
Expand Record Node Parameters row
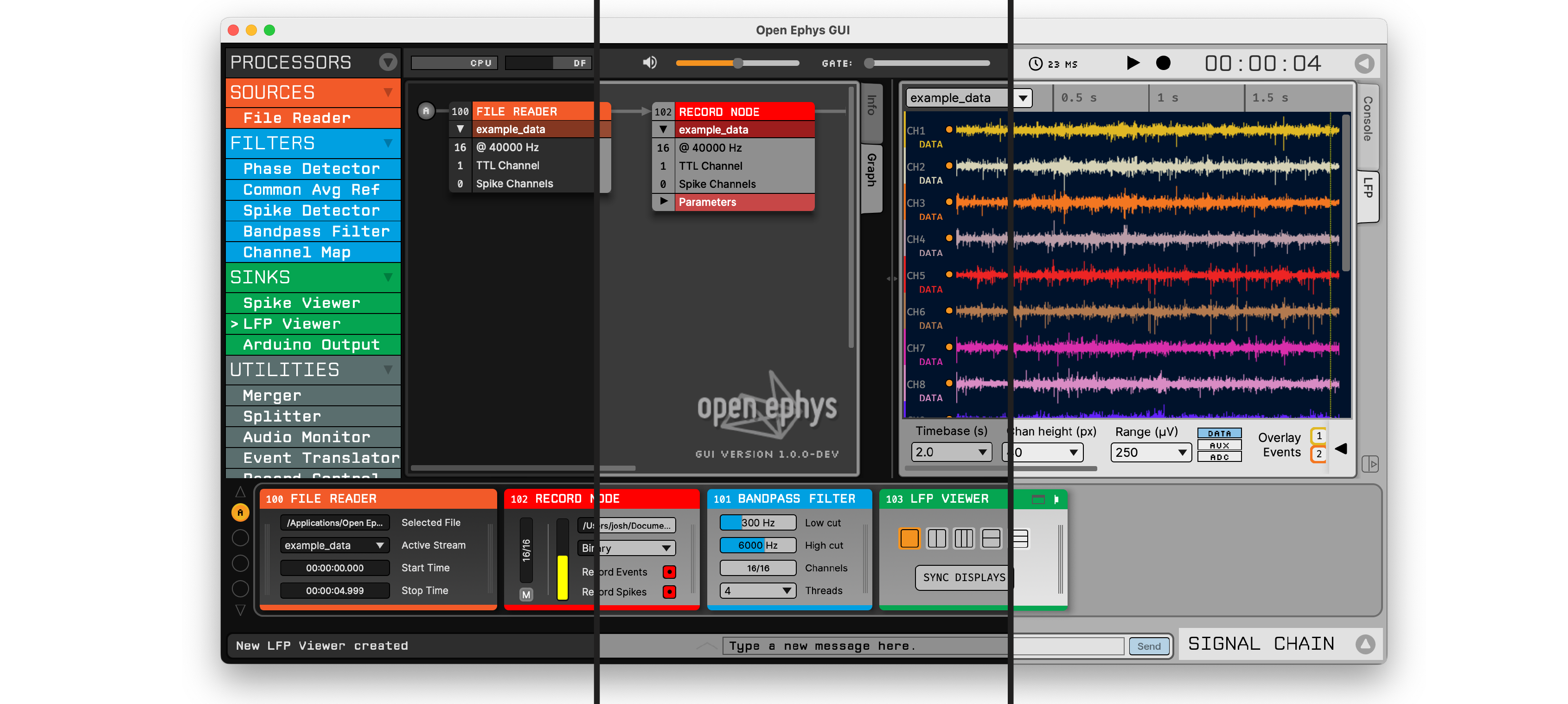663,201
